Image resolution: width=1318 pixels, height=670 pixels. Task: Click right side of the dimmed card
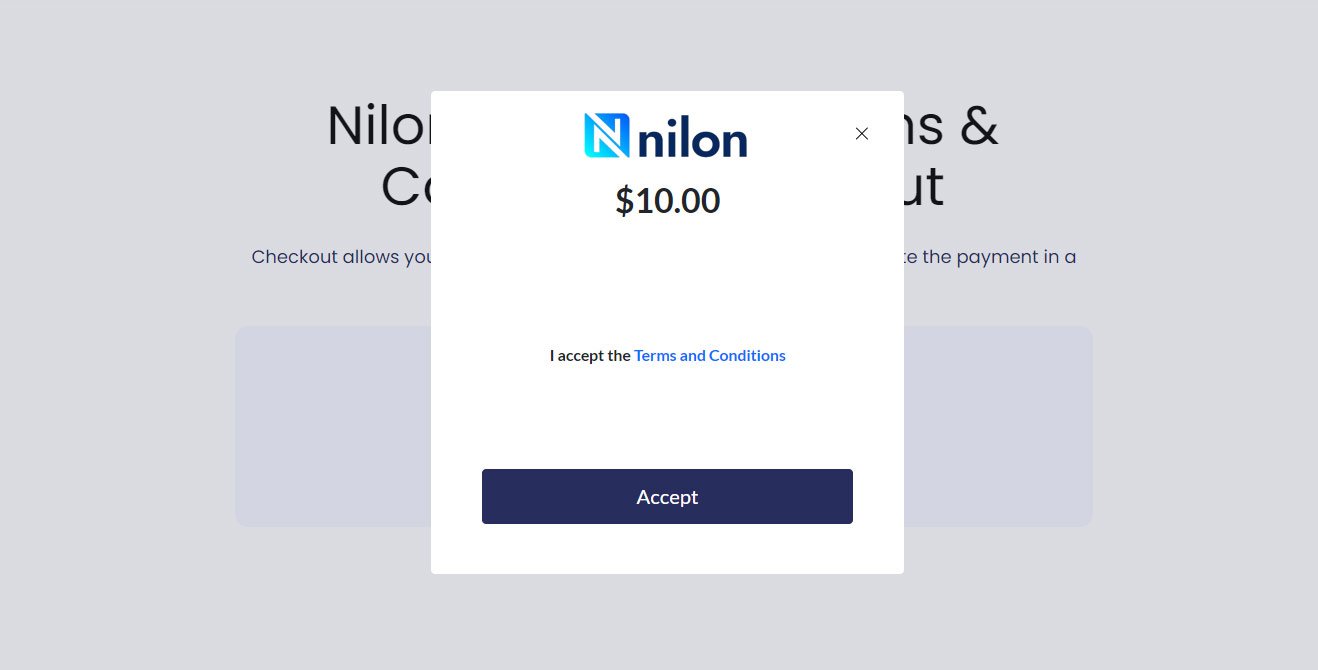pyautogui.click(x=998, y=426)
